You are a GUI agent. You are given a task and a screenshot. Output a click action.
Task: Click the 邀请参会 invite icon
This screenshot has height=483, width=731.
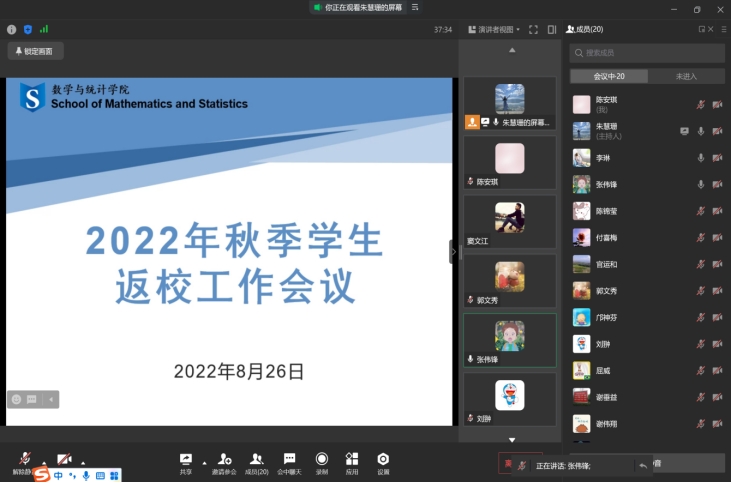(x=224, y=461)
